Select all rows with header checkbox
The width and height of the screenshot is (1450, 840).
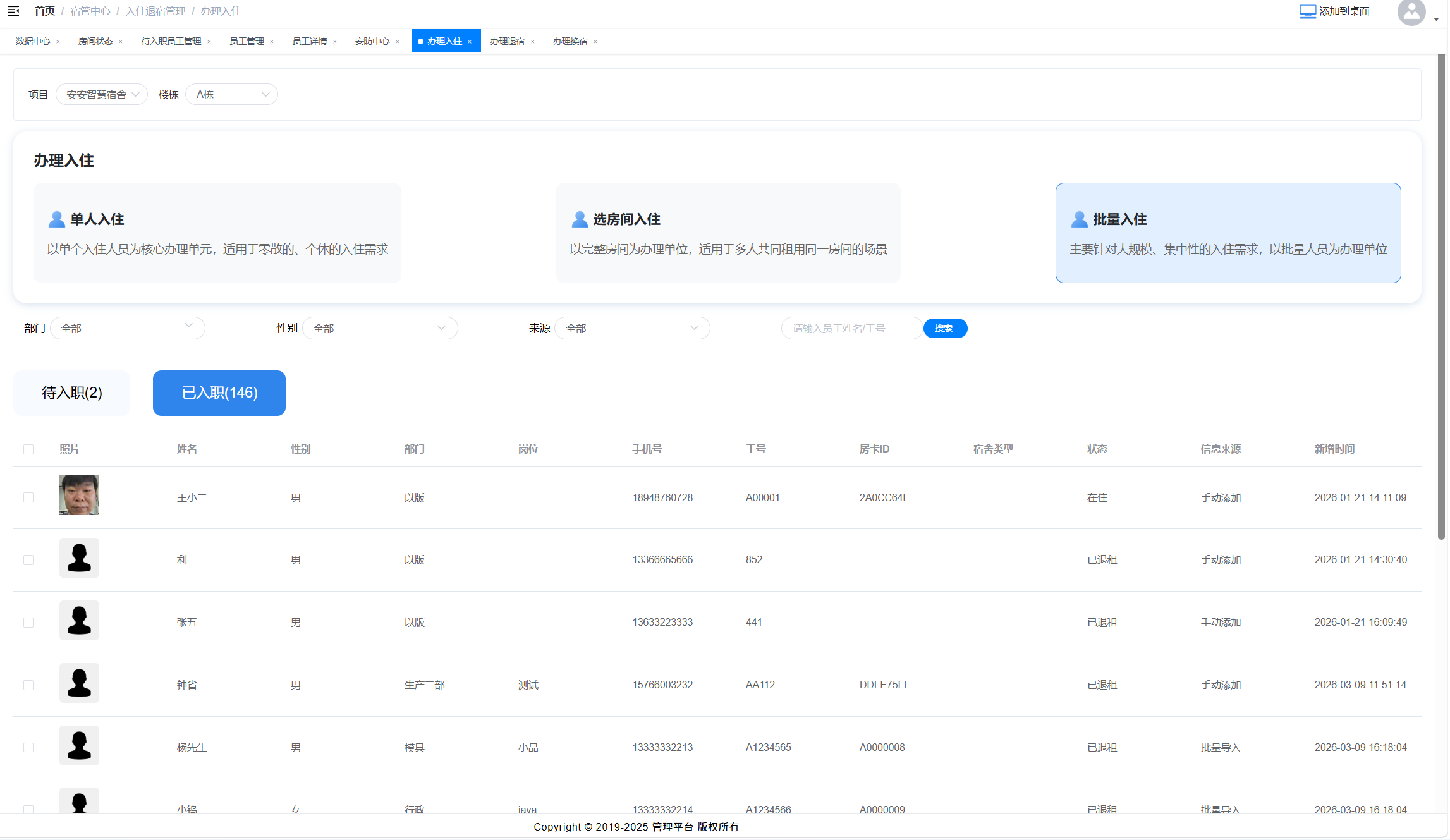tap(28, 449)
